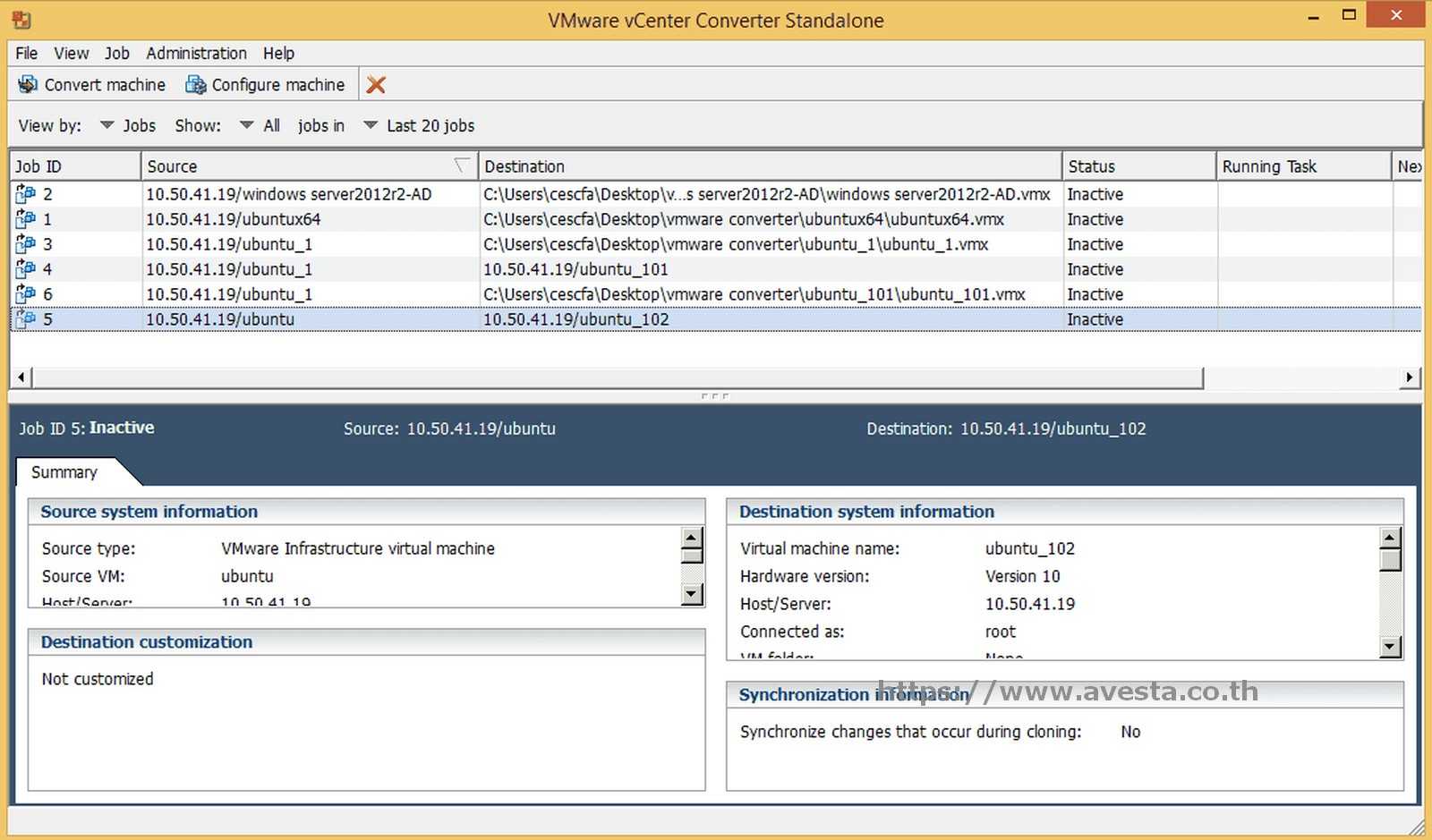Delete selected job using red X icon

376,84
